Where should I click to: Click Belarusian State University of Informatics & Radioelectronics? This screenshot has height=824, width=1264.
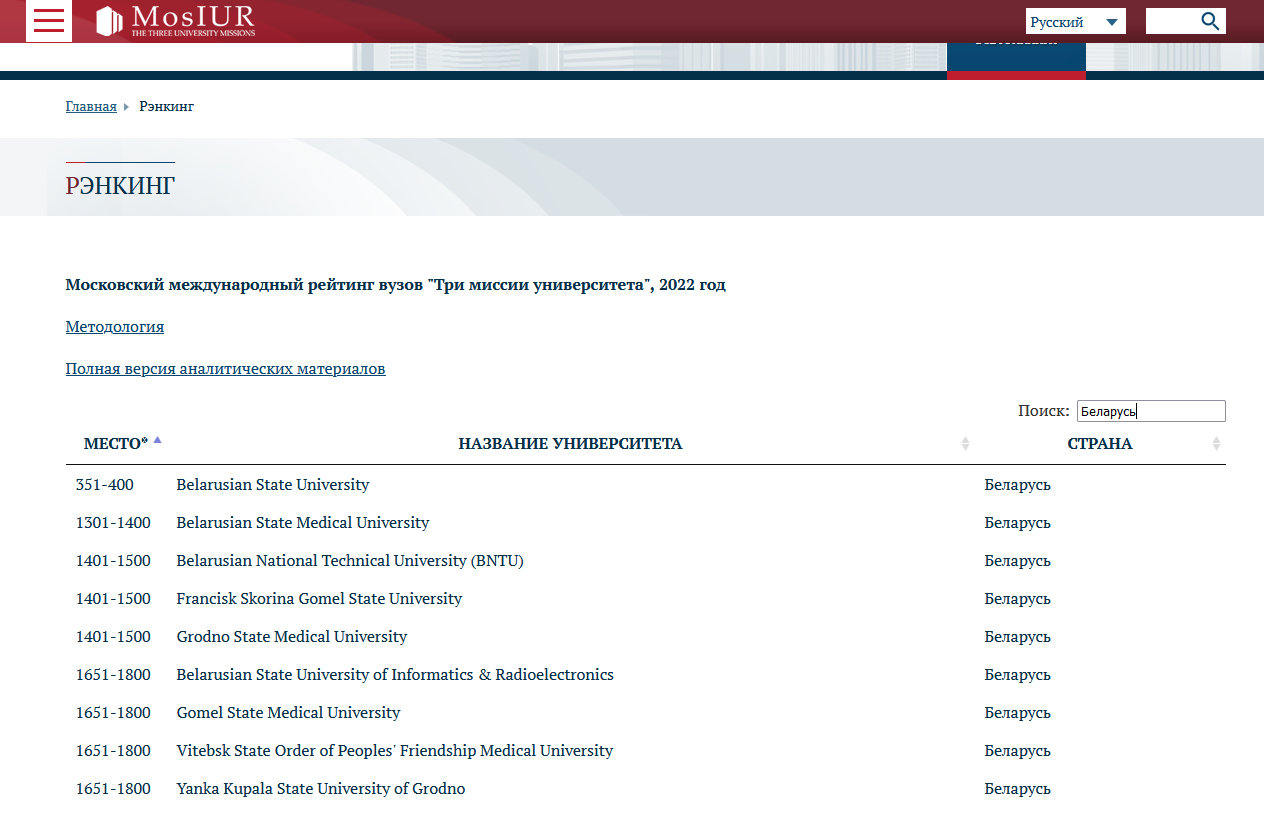click(395, 675)
